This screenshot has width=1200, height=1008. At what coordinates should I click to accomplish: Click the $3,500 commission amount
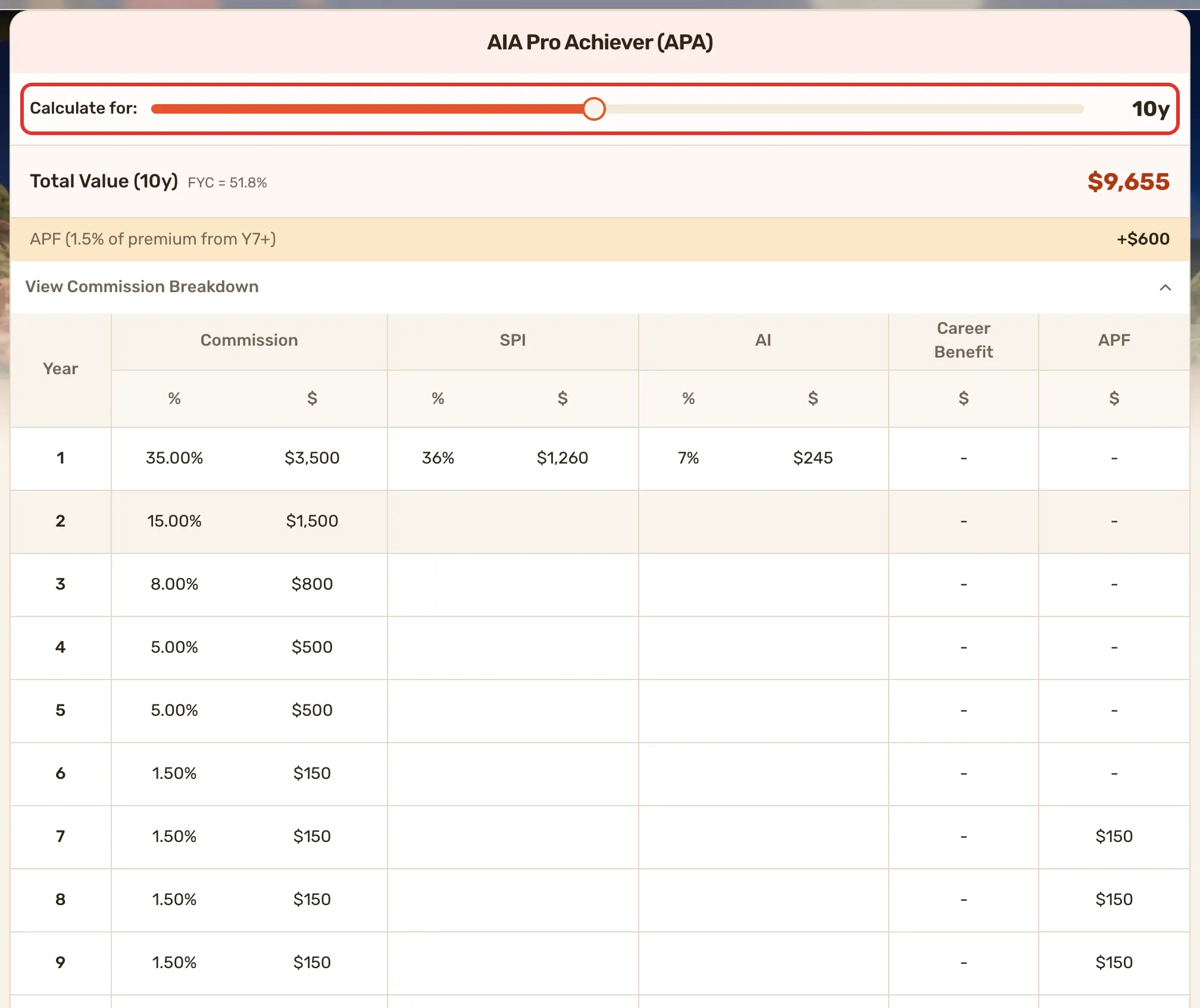[312, 458]
